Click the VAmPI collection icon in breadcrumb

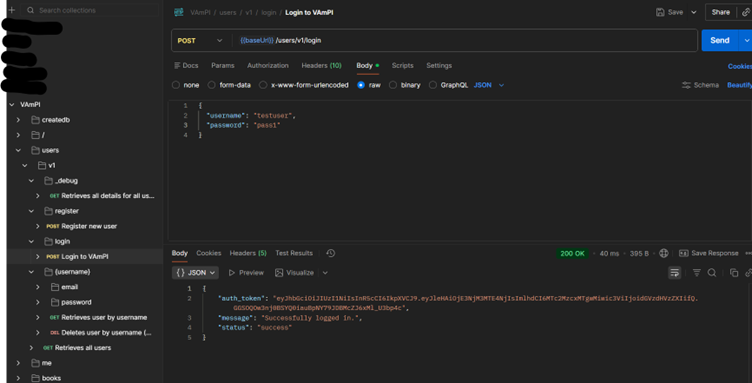pyautogui.click(x=179, y=12)
